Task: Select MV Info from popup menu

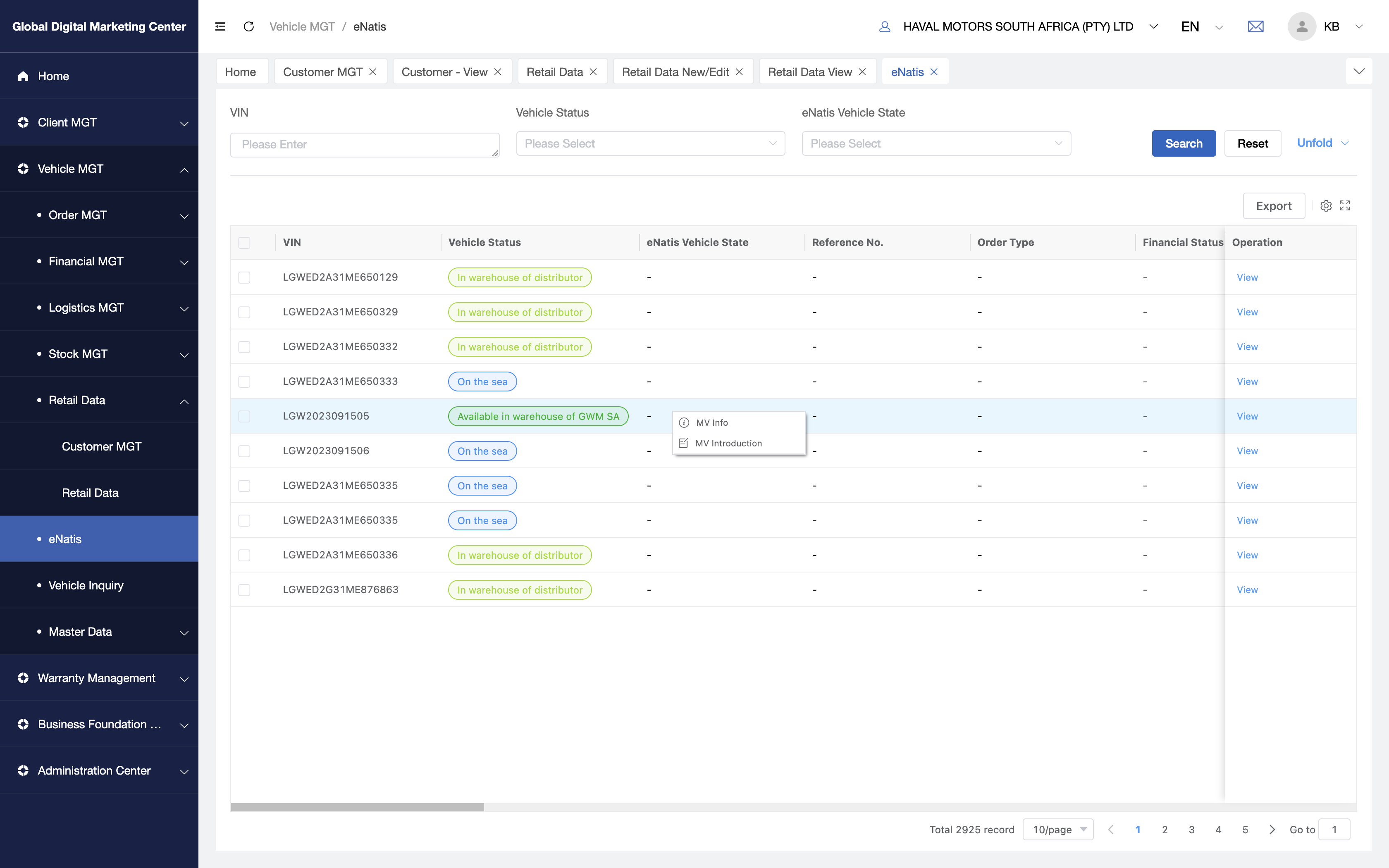Action: click(739, 422)
